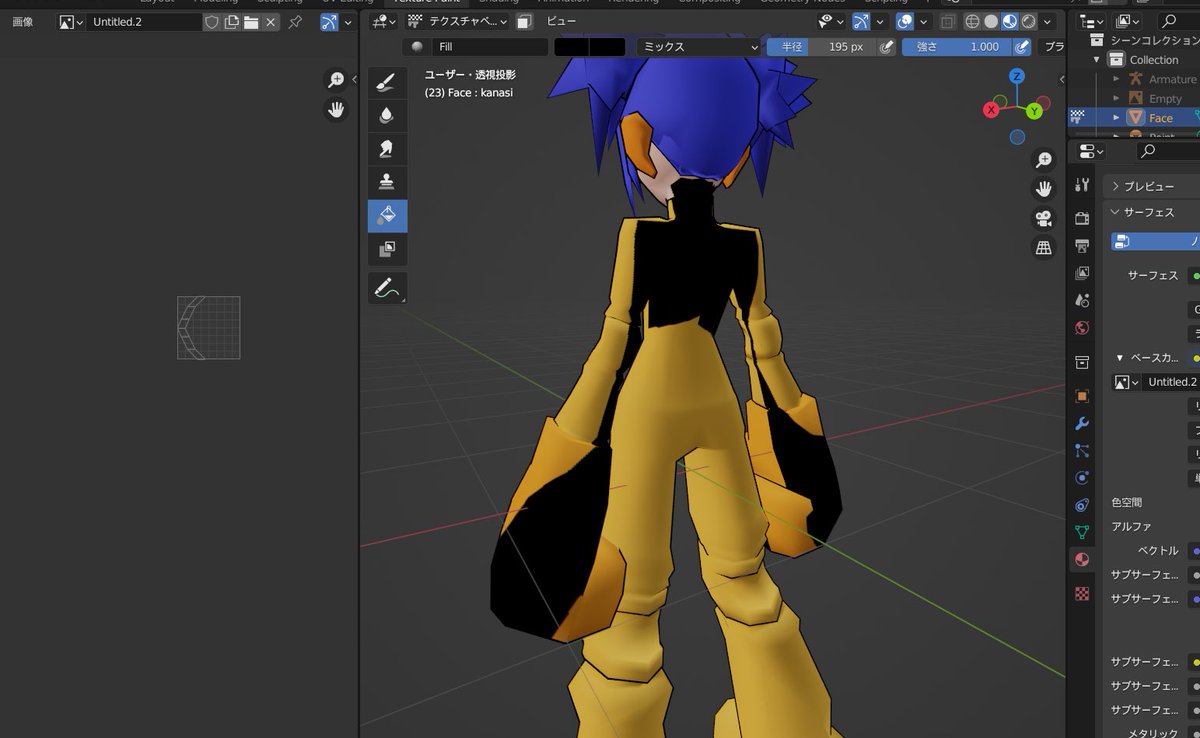The width and height of the screenshot is (1200, 738).
Task: Toggle viewport gizmos button
Action: point(861,21)
